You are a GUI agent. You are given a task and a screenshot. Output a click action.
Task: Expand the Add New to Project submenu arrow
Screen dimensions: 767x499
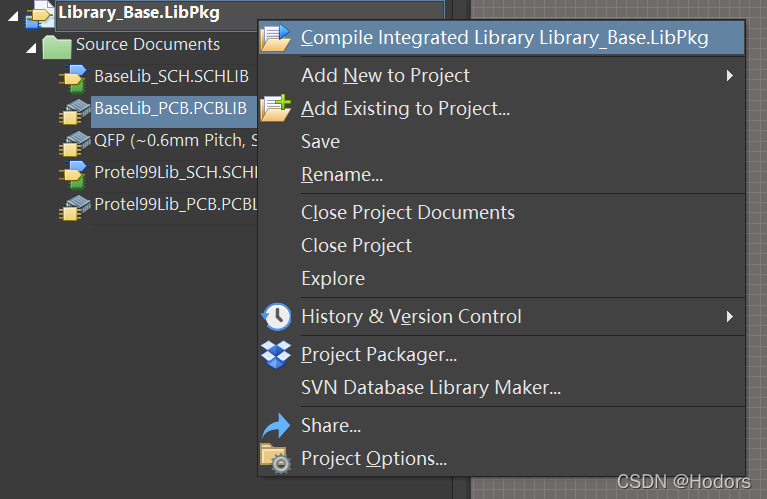730,75
